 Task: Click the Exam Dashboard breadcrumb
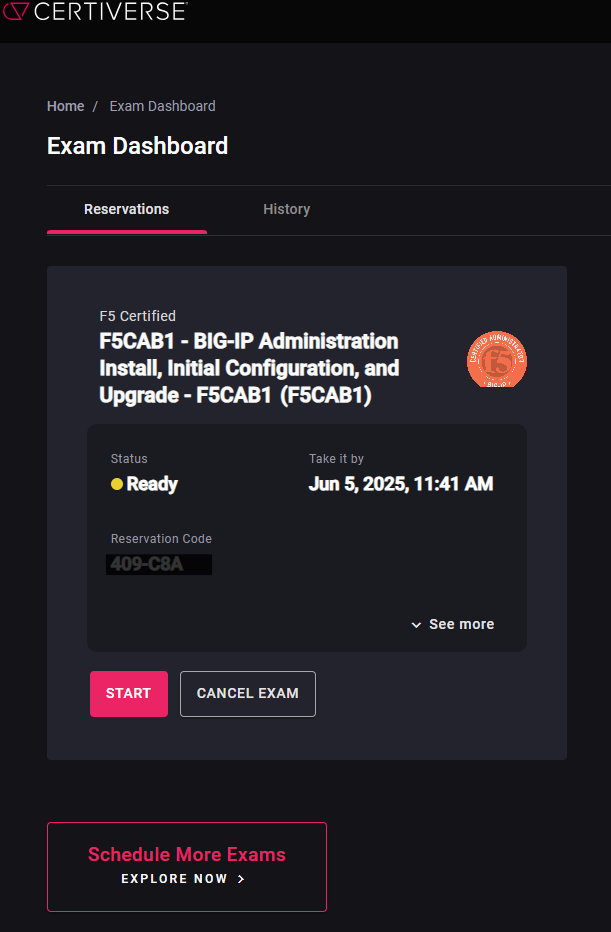[x=162, y=106]
